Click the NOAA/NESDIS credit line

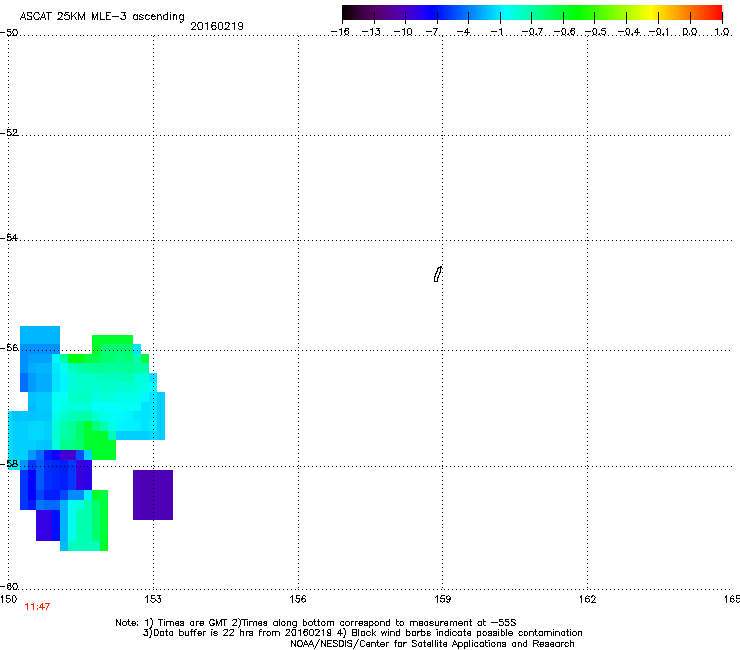point(432,644)
